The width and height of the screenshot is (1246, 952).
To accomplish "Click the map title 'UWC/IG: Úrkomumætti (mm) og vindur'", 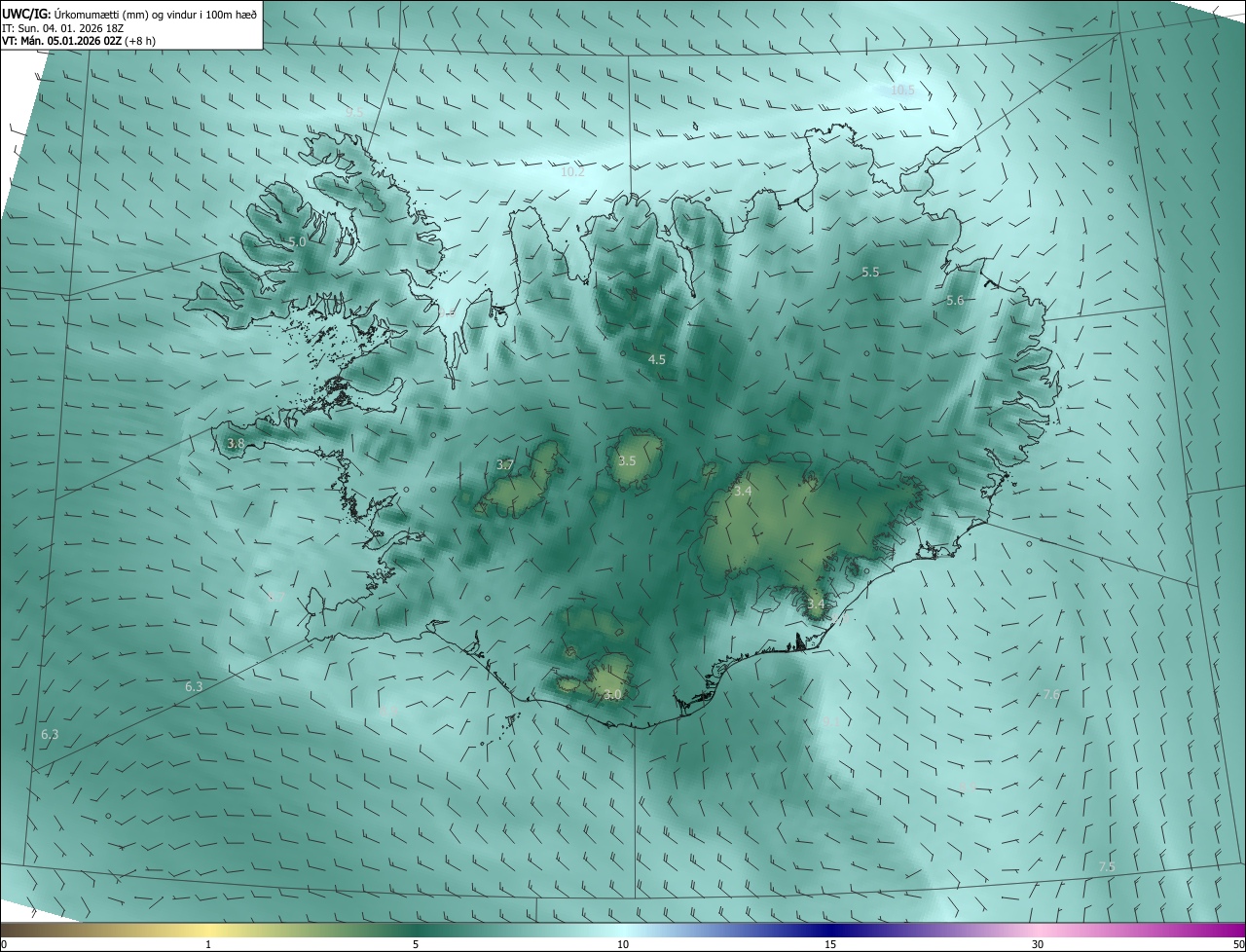I will tap(129, 14).
